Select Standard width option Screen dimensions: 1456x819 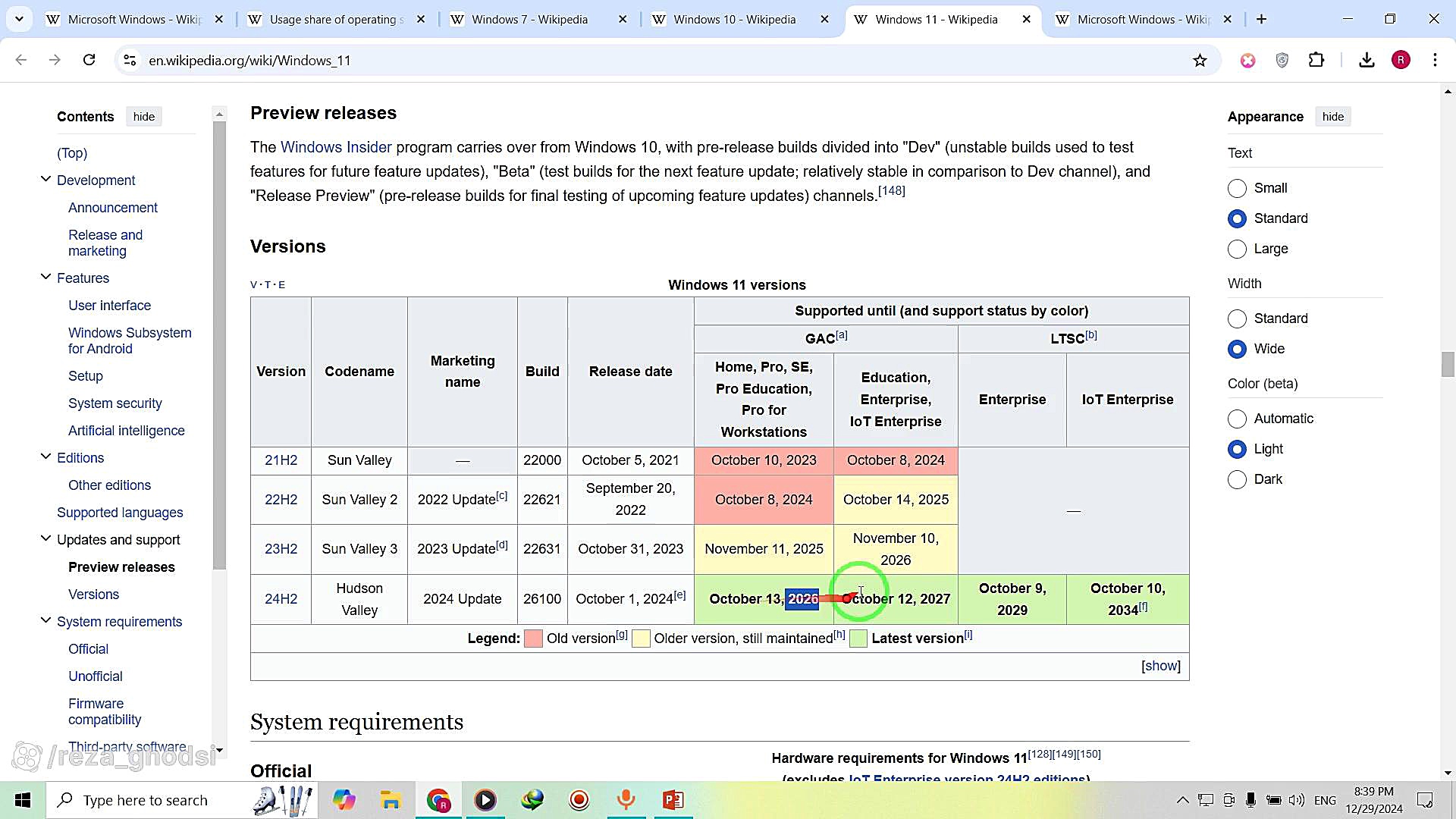coord(1237,318)
